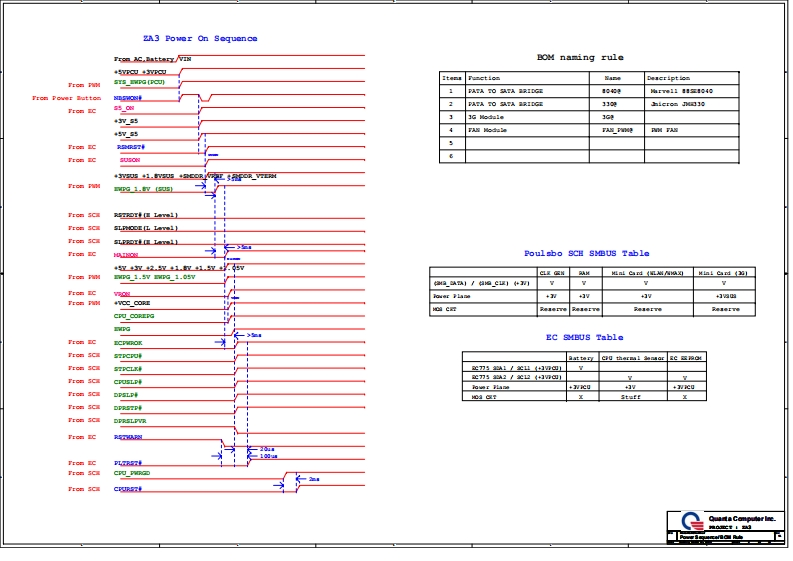This screenshot has width=793, height=561.
Task: Click the ZA3 Power On Sequence title
Action: [200, 39]
